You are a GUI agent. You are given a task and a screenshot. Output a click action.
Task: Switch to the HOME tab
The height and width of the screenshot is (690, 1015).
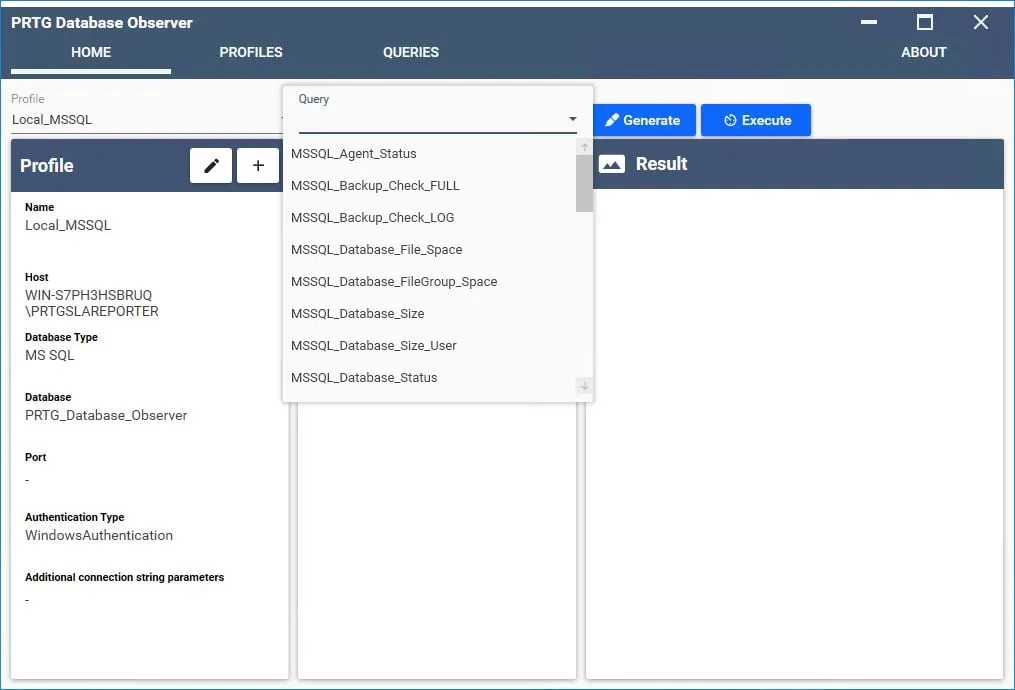click(91, 52)
